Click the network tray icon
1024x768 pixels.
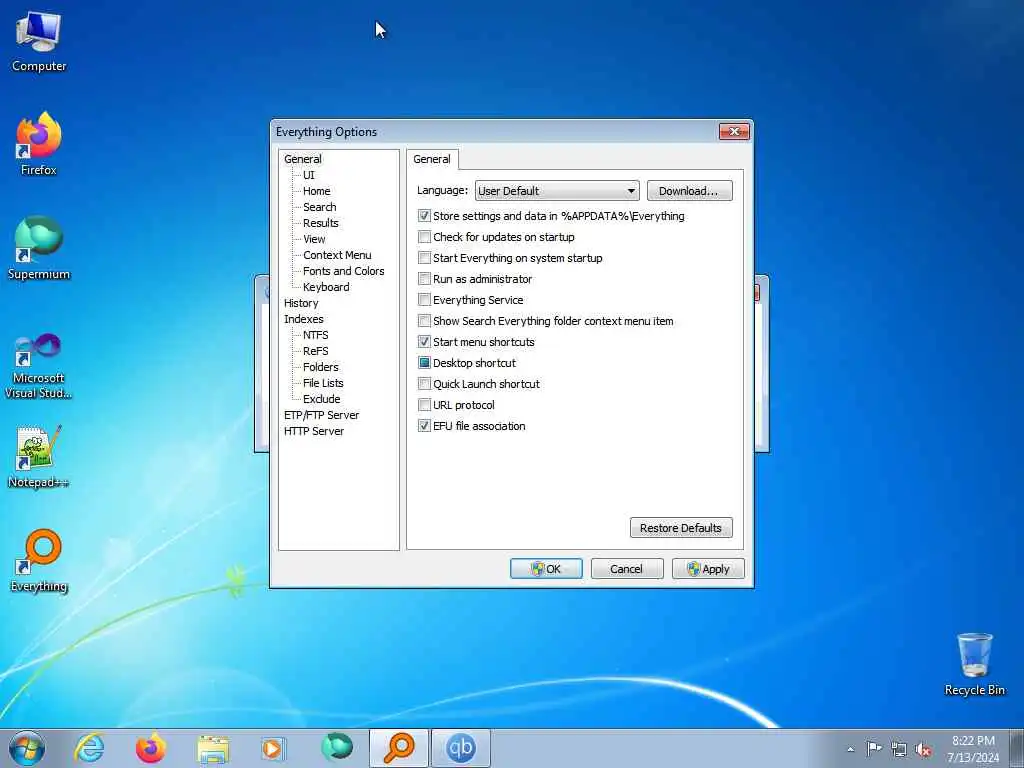899,749
